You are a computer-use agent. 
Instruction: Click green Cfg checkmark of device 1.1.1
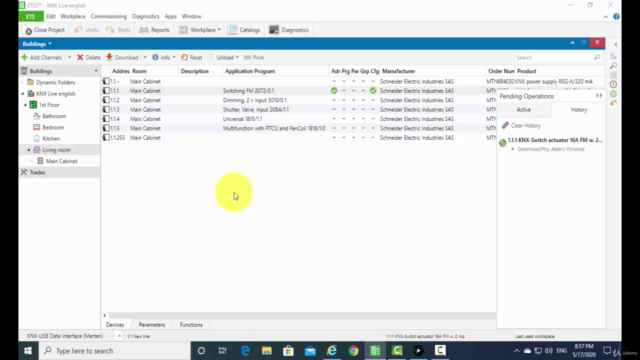click(373, 91)
